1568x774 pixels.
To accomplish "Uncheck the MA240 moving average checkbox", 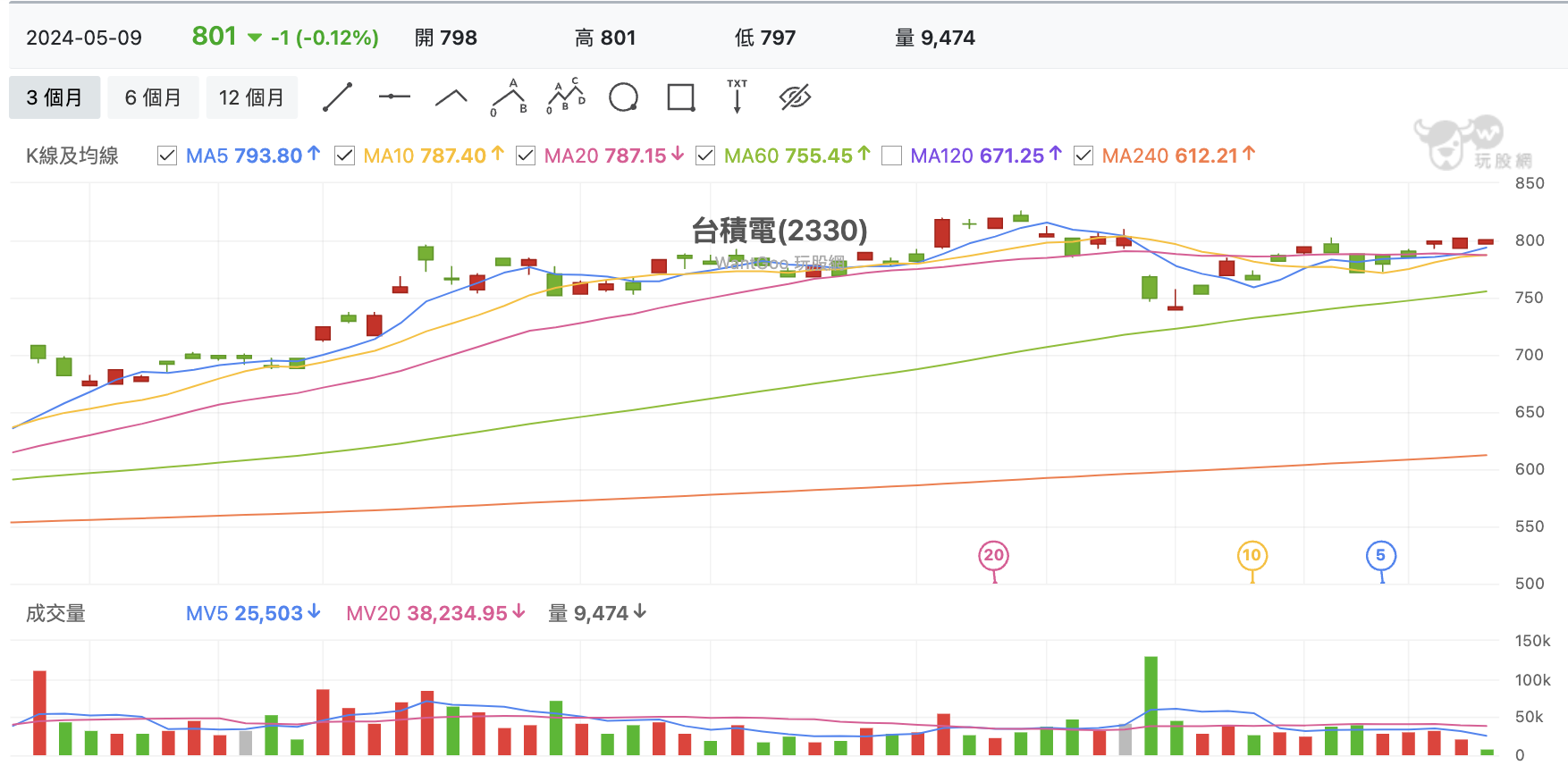I will click(1083, 156).
